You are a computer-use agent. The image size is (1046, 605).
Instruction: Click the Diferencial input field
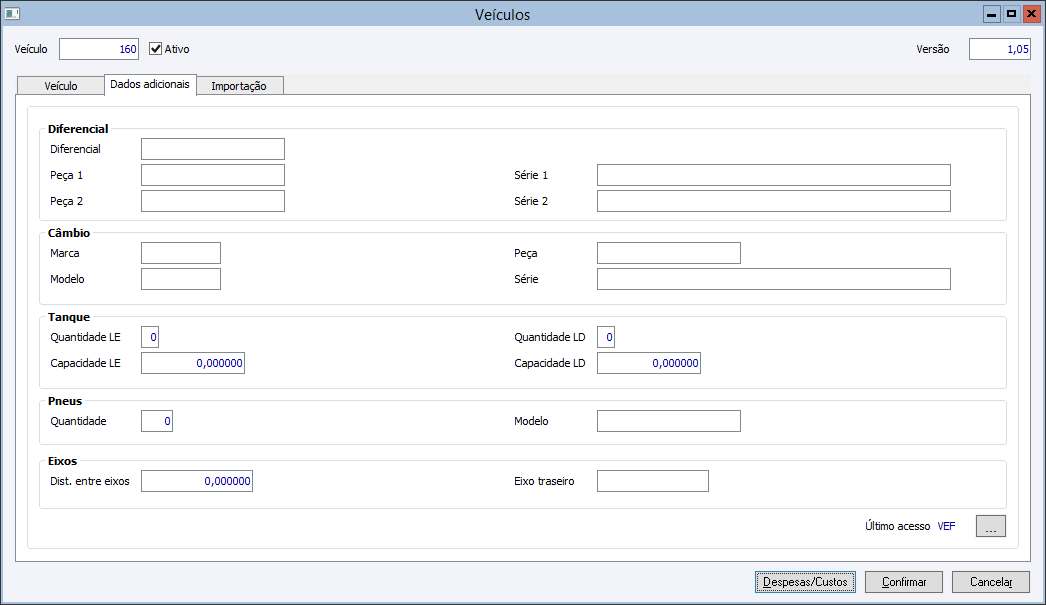click(x=213, y=149)
